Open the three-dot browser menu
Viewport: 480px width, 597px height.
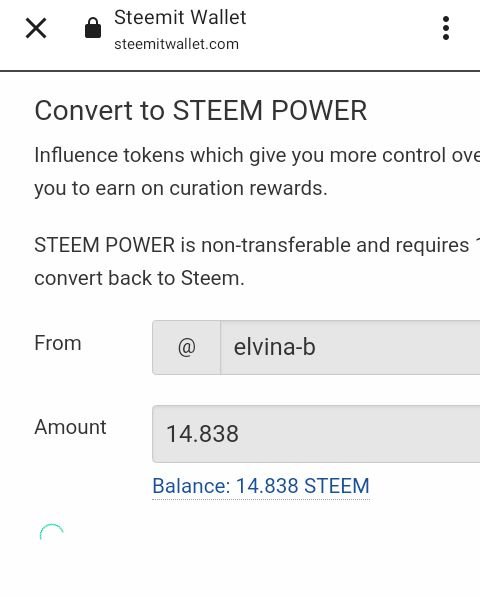click(446, 28)
